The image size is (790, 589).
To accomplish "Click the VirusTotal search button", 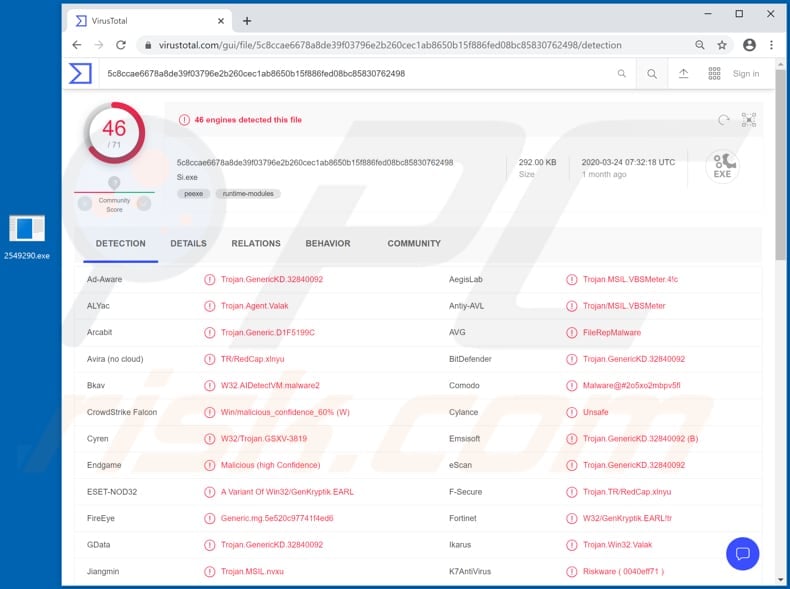I will 652,74.
